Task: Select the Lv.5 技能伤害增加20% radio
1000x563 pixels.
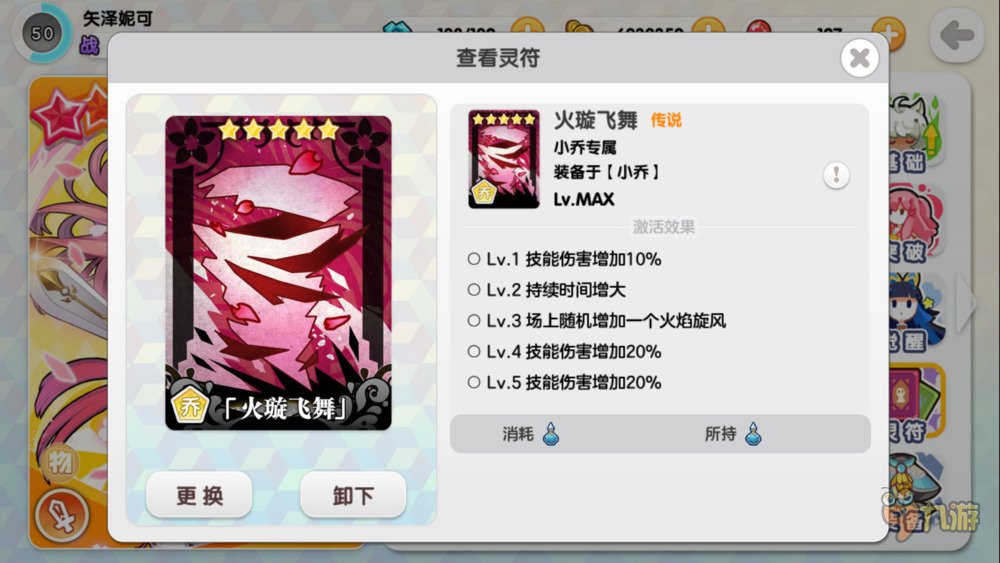Action: 473,382
